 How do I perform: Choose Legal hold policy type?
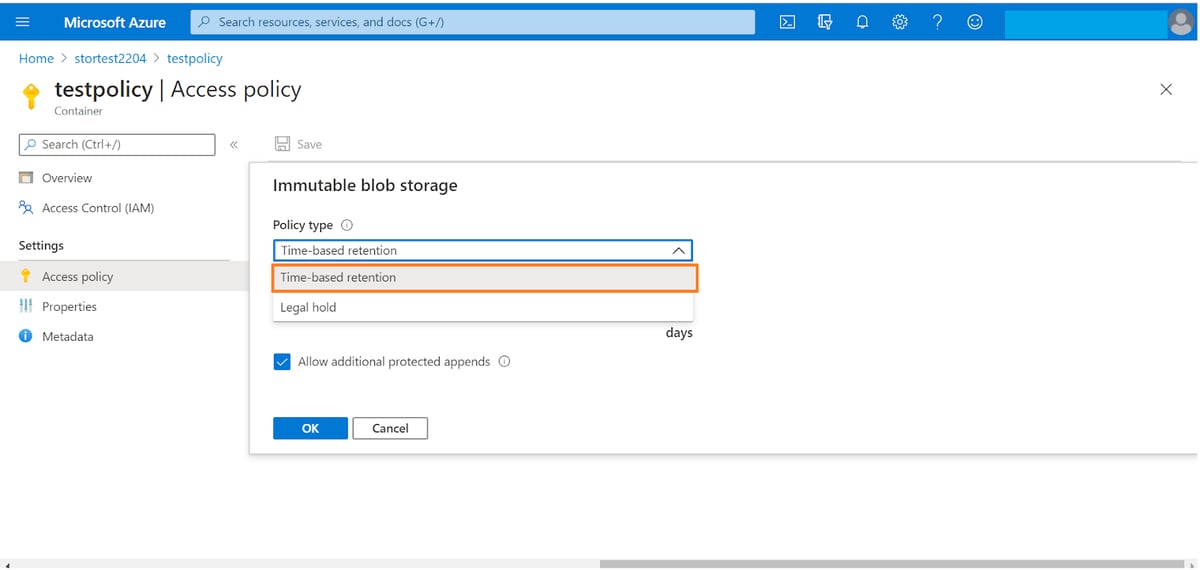coord(308,308)
